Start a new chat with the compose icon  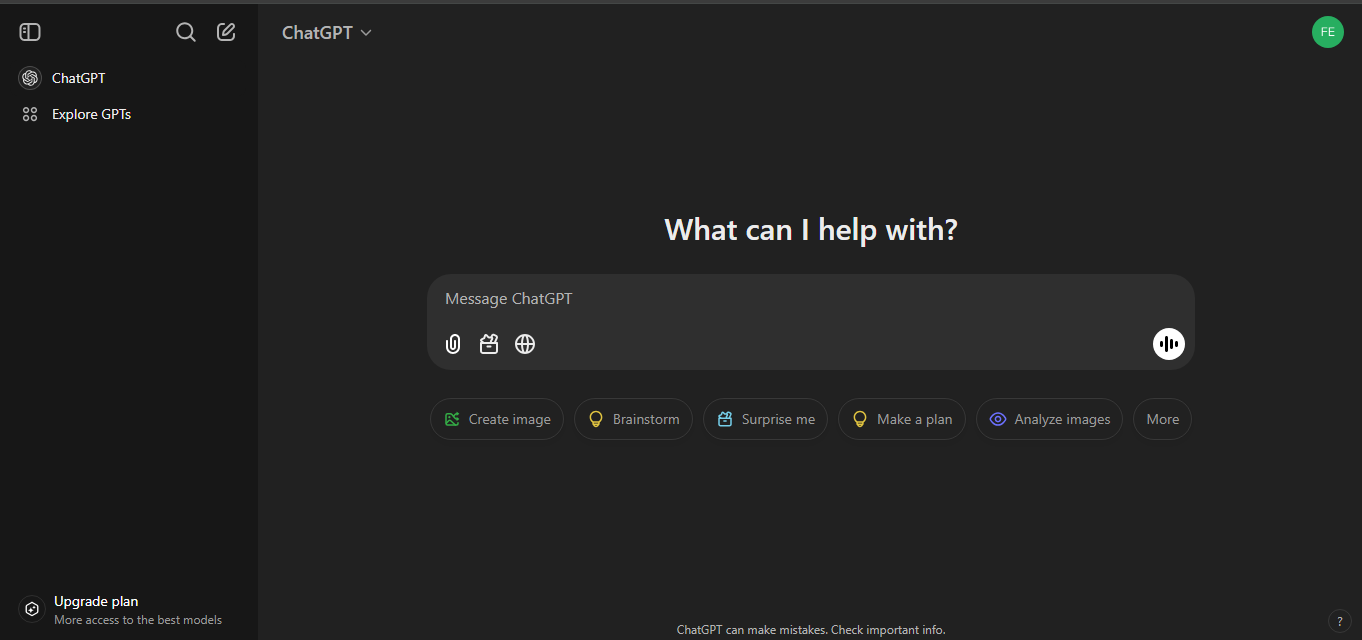[x=227, y=32]
